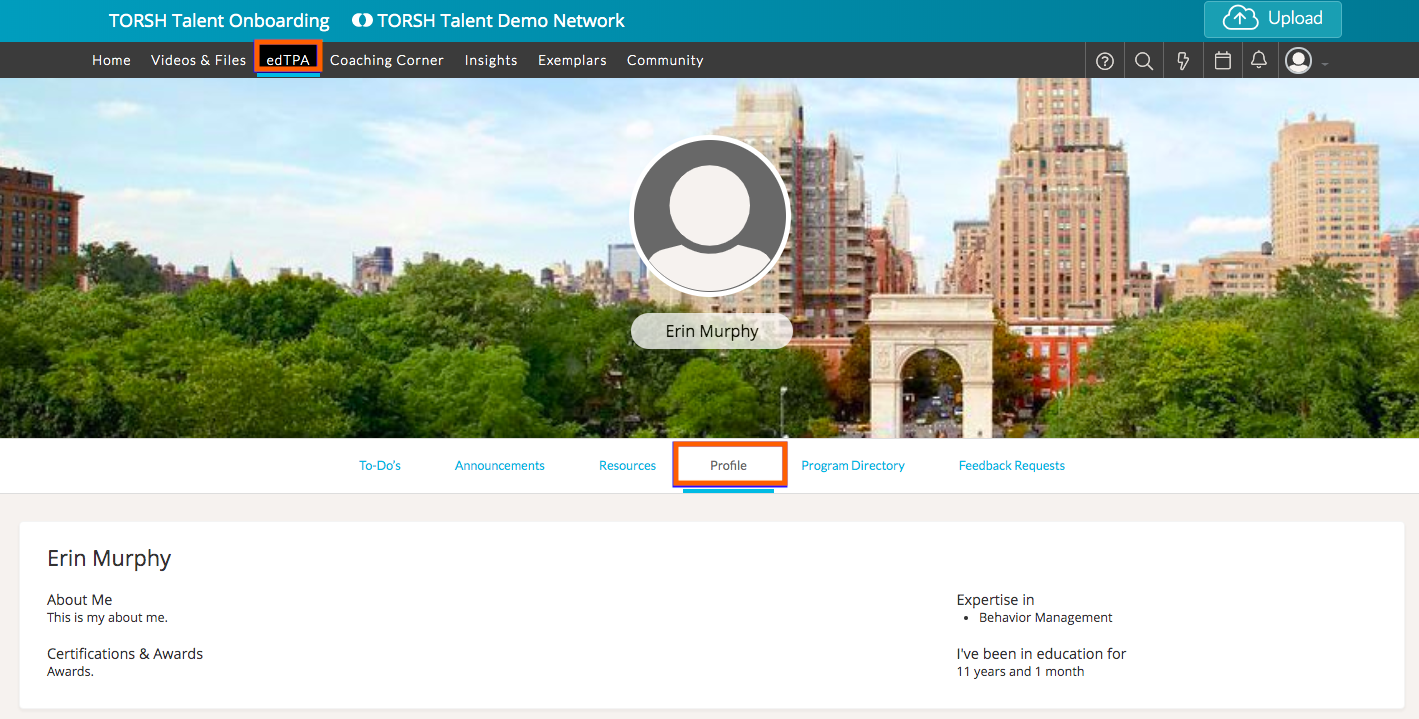
Task: Click the cloud icon on Upload button
Action: pos(1240,19)
